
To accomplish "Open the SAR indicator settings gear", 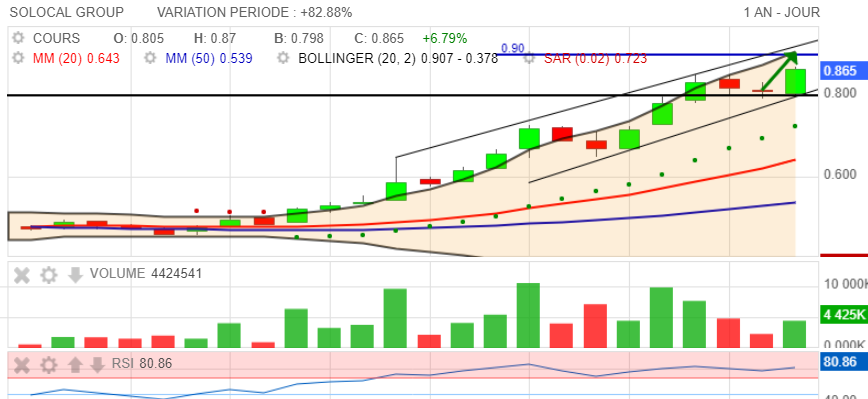I will click(x=529, y=58).
